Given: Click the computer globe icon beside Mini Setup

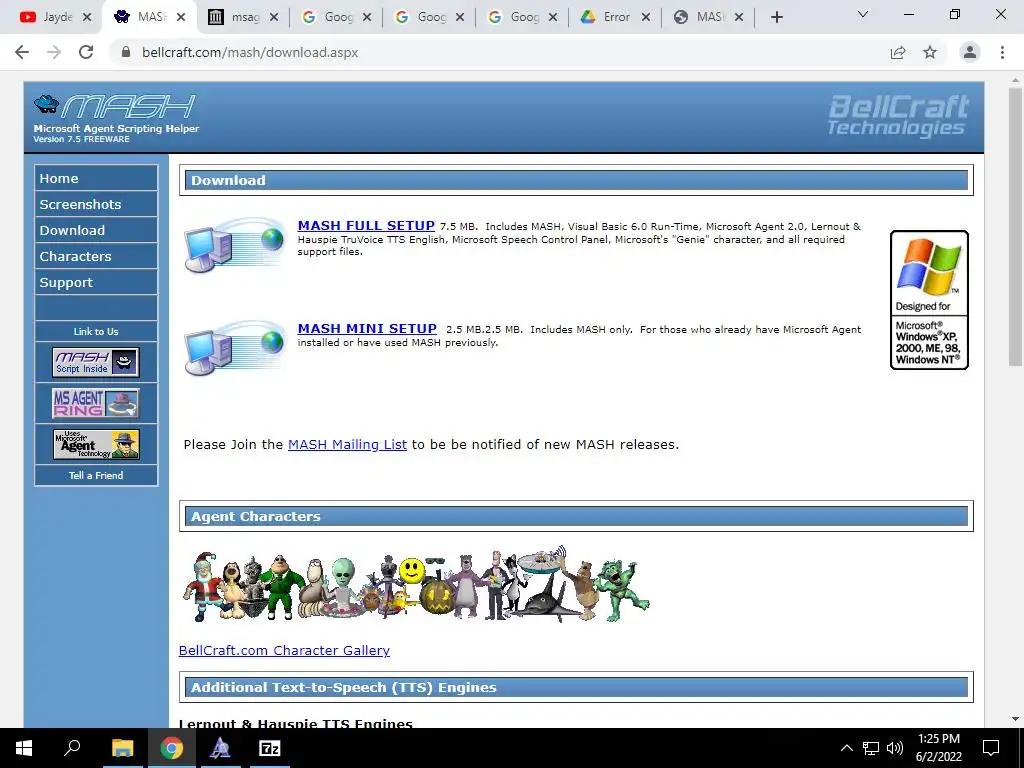Looking at the screenshot, I should point(235,347).
